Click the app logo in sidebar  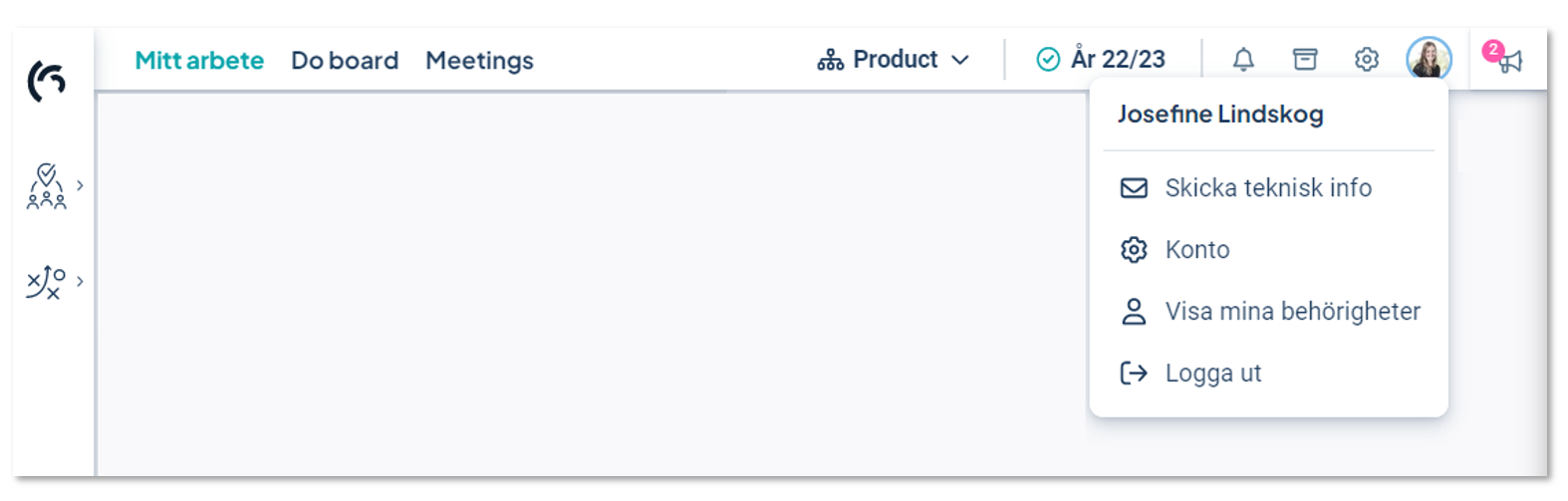tap(46, 81)
